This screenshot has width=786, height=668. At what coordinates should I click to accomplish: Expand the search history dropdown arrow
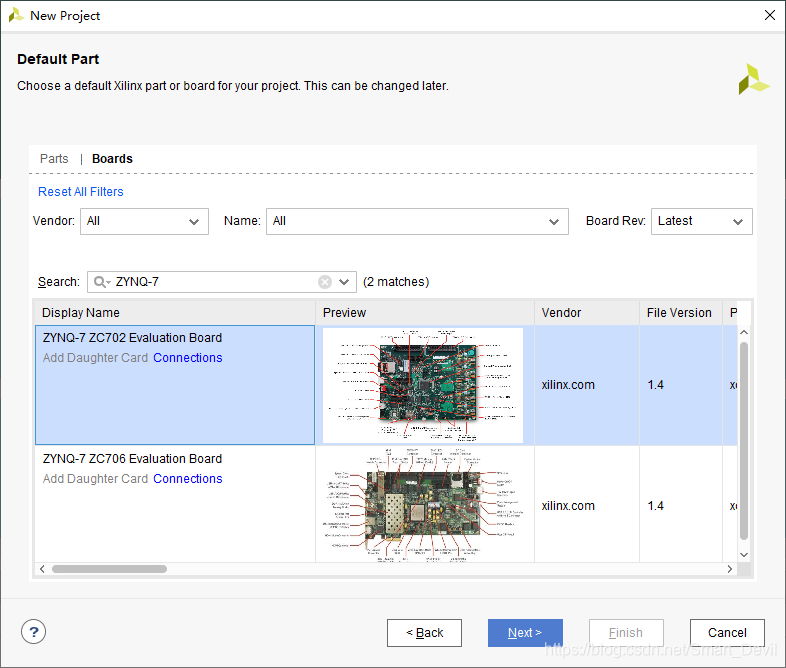pyautogui.click(x=344, y=282)
